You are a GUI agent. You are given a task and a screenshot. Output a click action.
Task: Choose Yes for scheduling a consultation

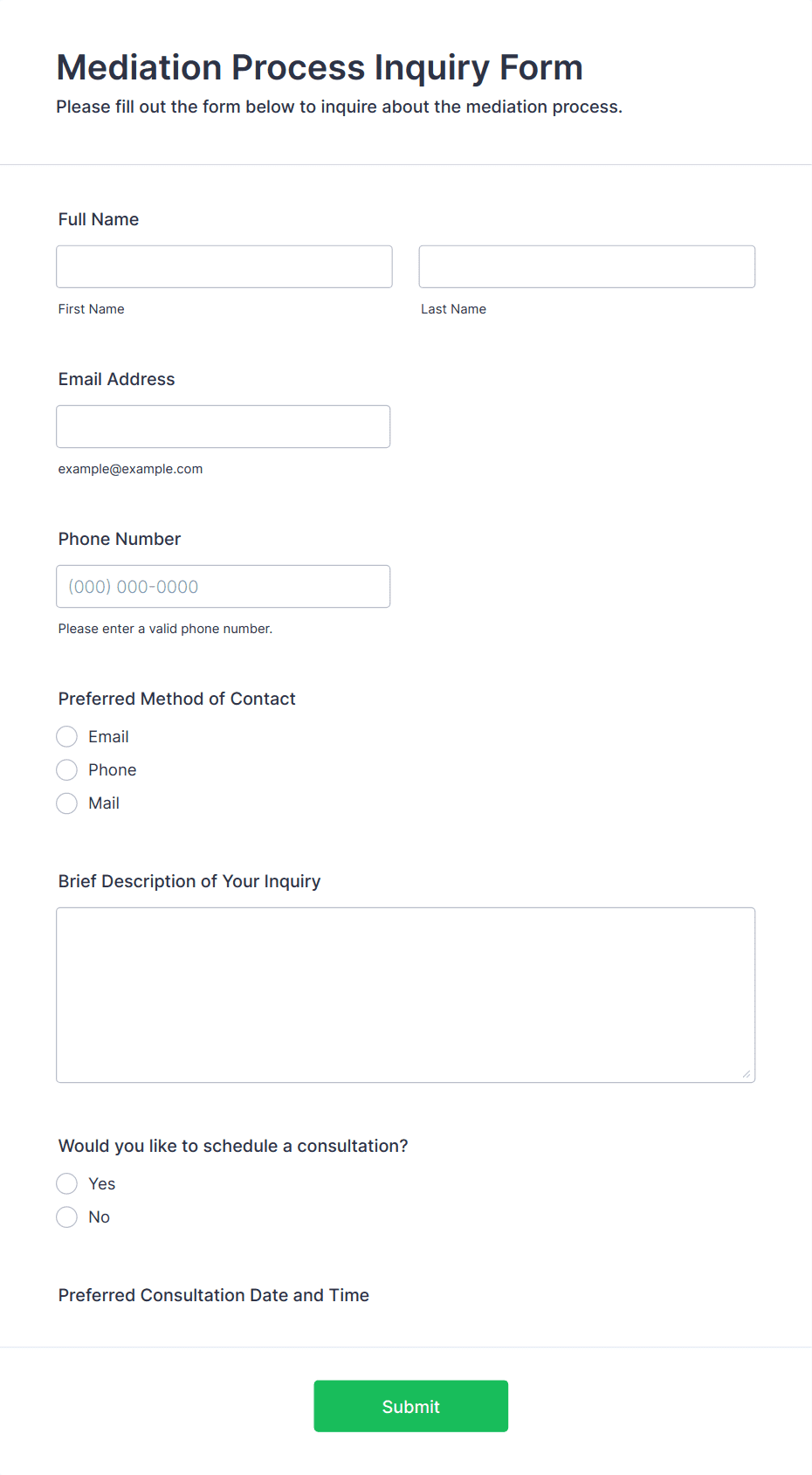click(67, 1183)
